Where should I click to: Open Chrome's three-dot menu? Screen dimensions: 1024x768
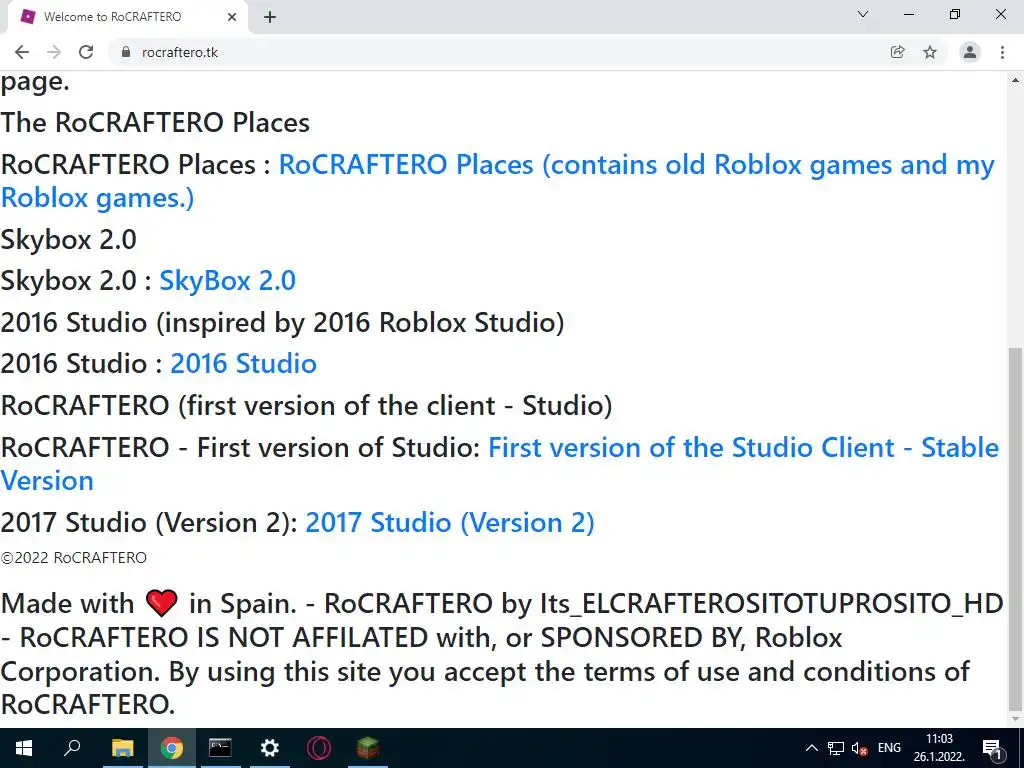coord(1002,52)
